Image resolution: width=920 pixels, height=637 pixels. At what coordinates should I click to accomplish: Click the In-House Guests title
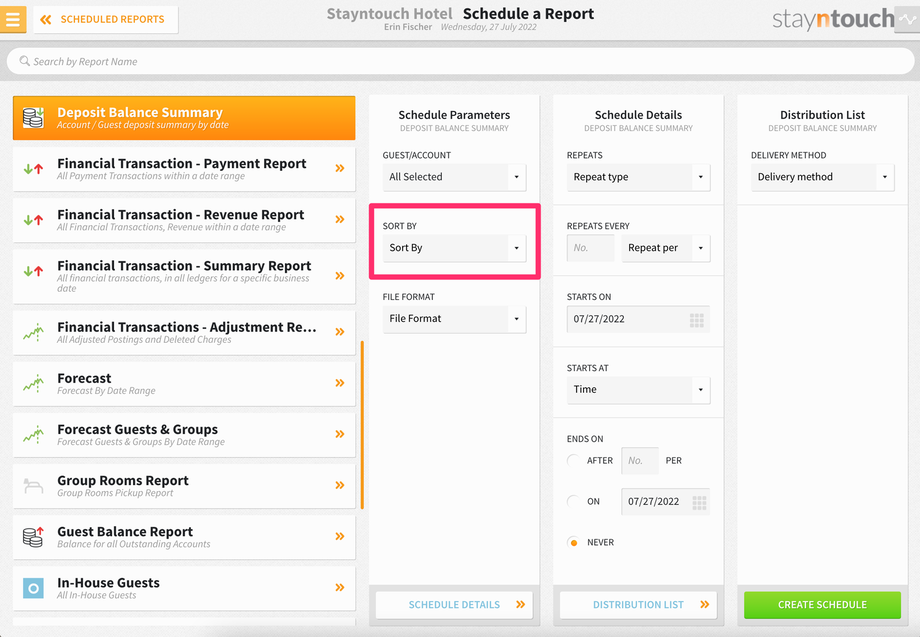click(109, 582)
